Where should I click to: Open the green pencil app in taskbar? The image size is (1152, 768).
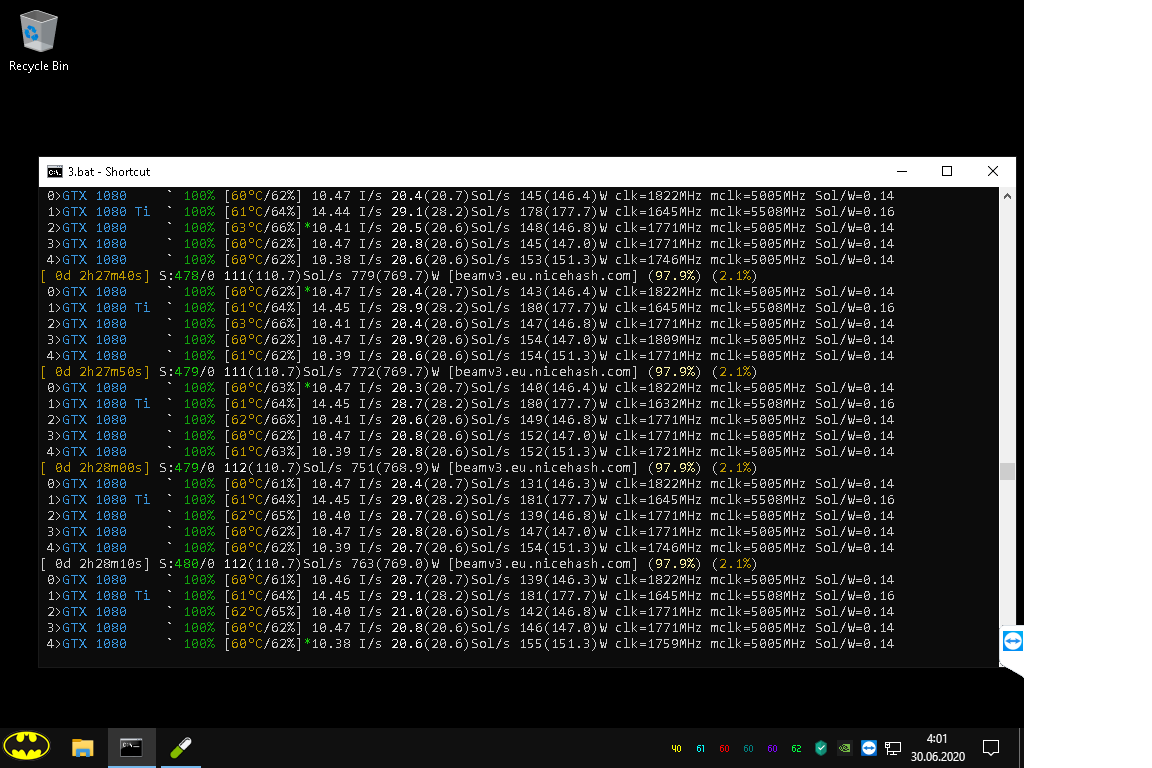click(181, 748)
